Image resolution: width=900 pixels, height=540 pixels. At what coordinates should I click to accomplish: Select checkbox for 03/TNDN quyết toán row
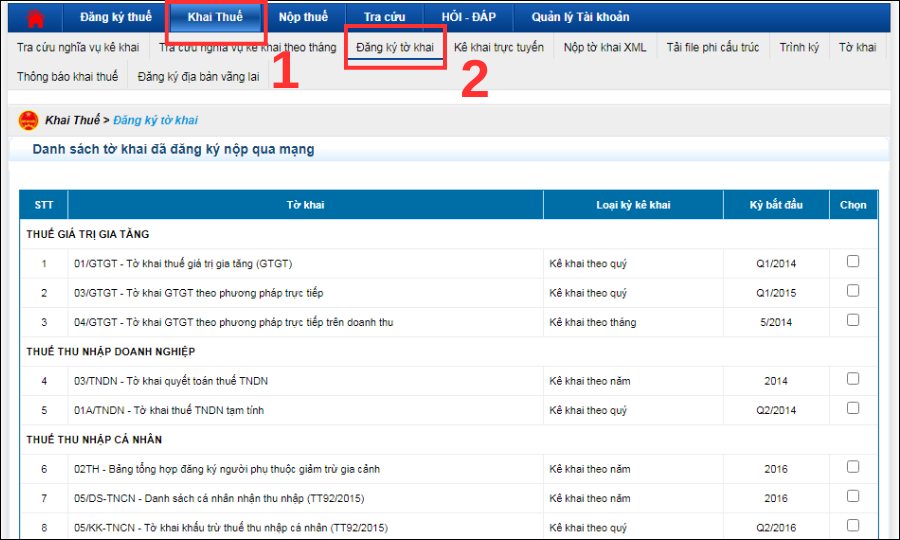[x=853, y=378]
